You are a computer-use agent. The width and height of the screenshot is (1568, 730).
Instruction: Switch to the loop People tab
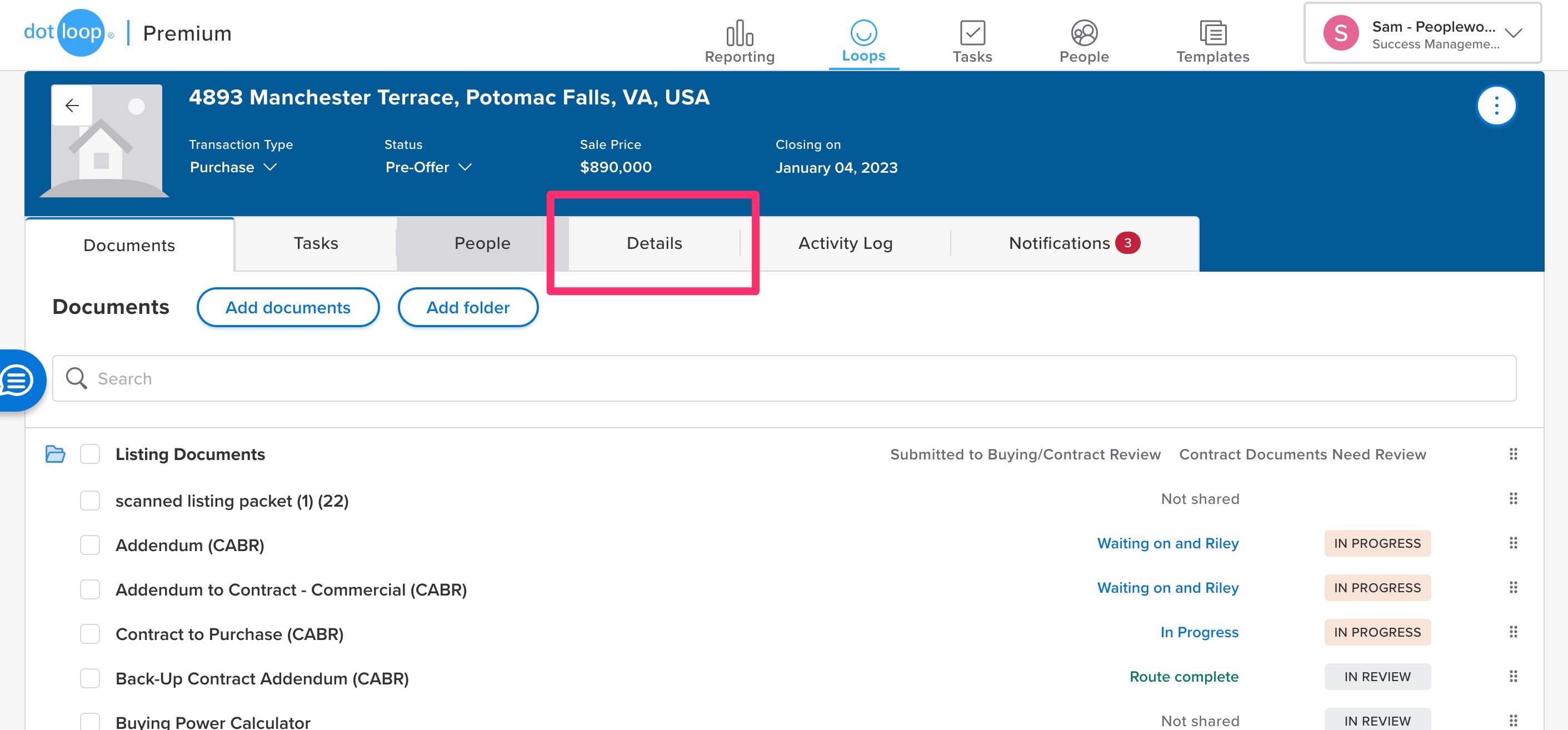482,243
